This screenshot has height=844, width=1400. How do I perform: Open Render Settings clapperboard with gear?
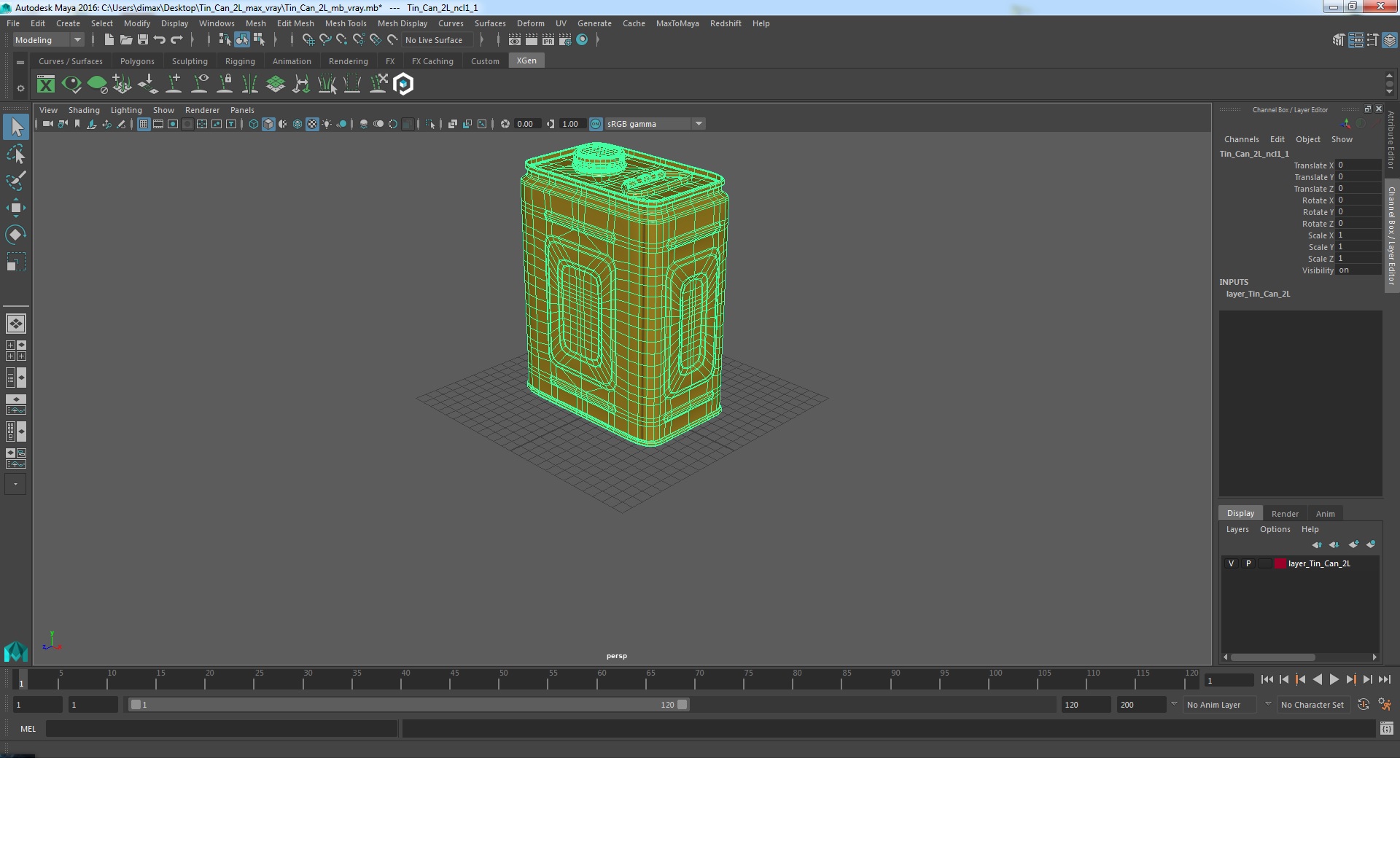(565, 39)
